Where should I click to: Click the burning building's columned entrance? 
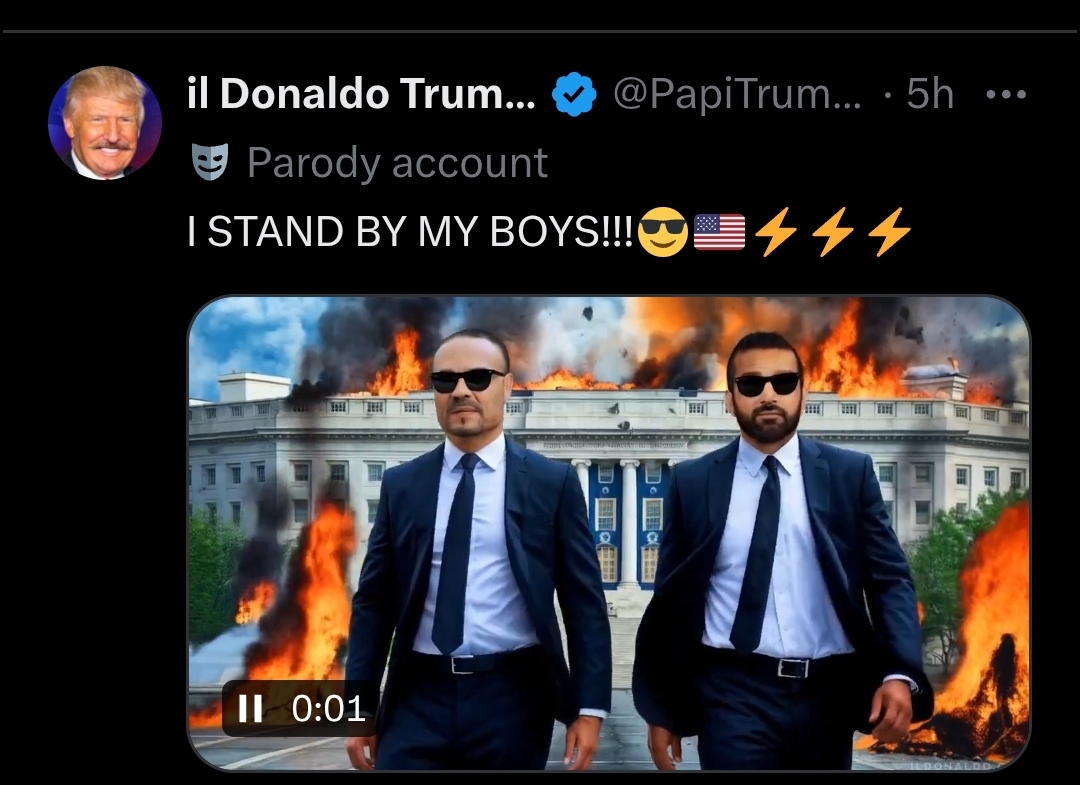click(627, 523)
